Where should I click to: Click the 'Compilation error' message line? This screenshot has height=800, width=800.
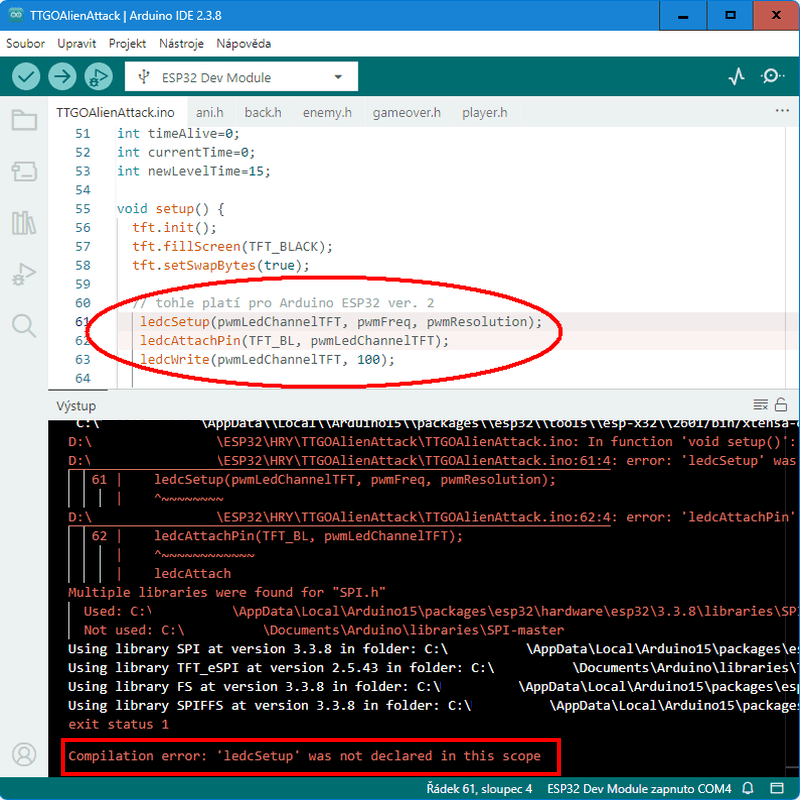tap(304, 756)
